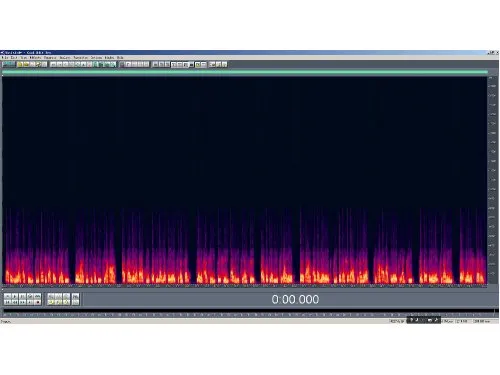Click the Zoom Out Full button
This screenshot has height=375, width=500.
coord(66,296)
